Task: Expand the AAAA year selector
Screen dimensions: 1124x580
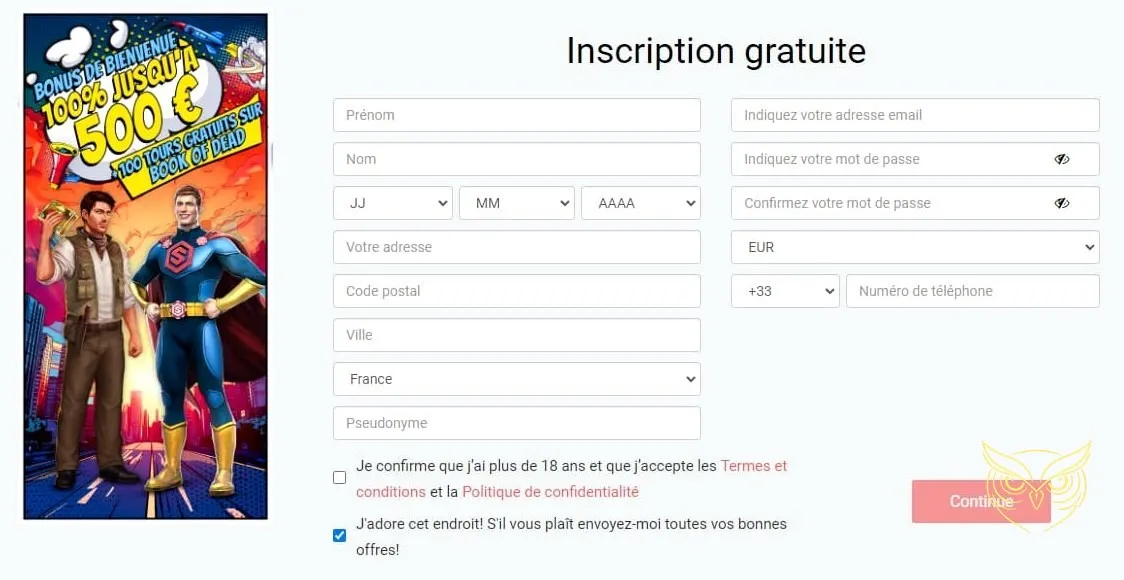Action: tap(640, 202)
